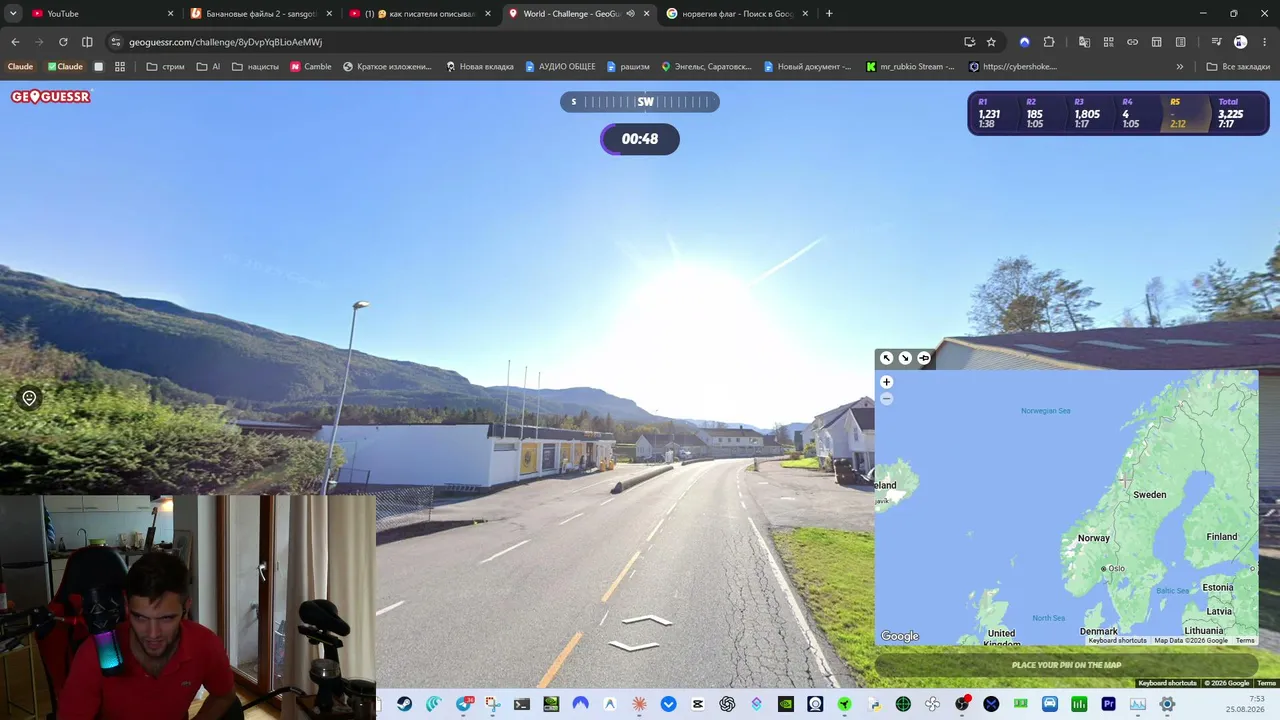1280x720 pixels.
Task: Switch to the 'как писатели описывали' YouTube tab
Action: (x=420, y=14)
